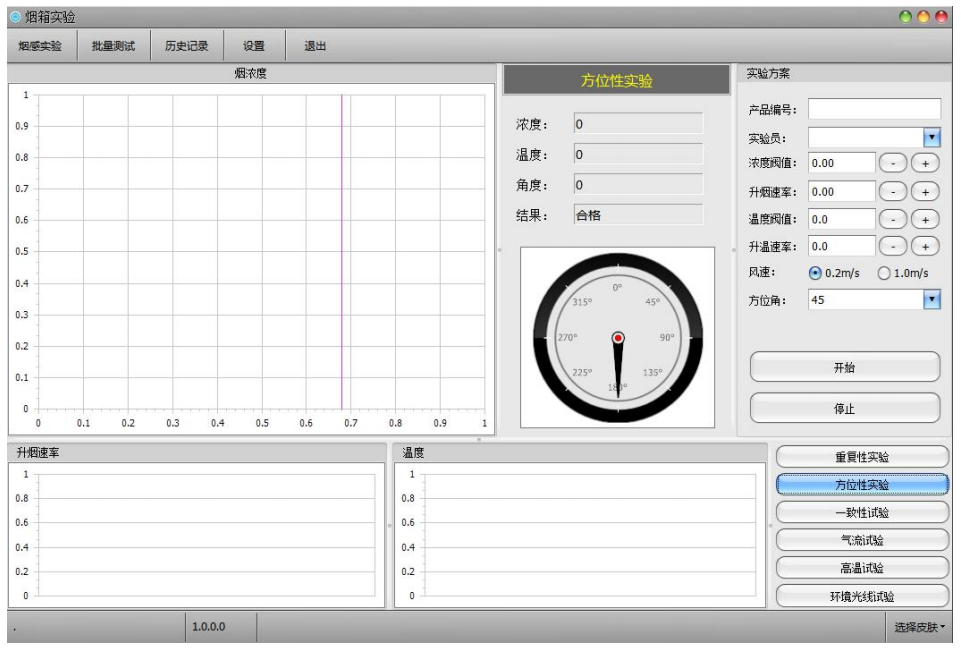
Task: Select the 1.0m/s wind speed option
Action: pyautogui.click(x=883, y=273)
